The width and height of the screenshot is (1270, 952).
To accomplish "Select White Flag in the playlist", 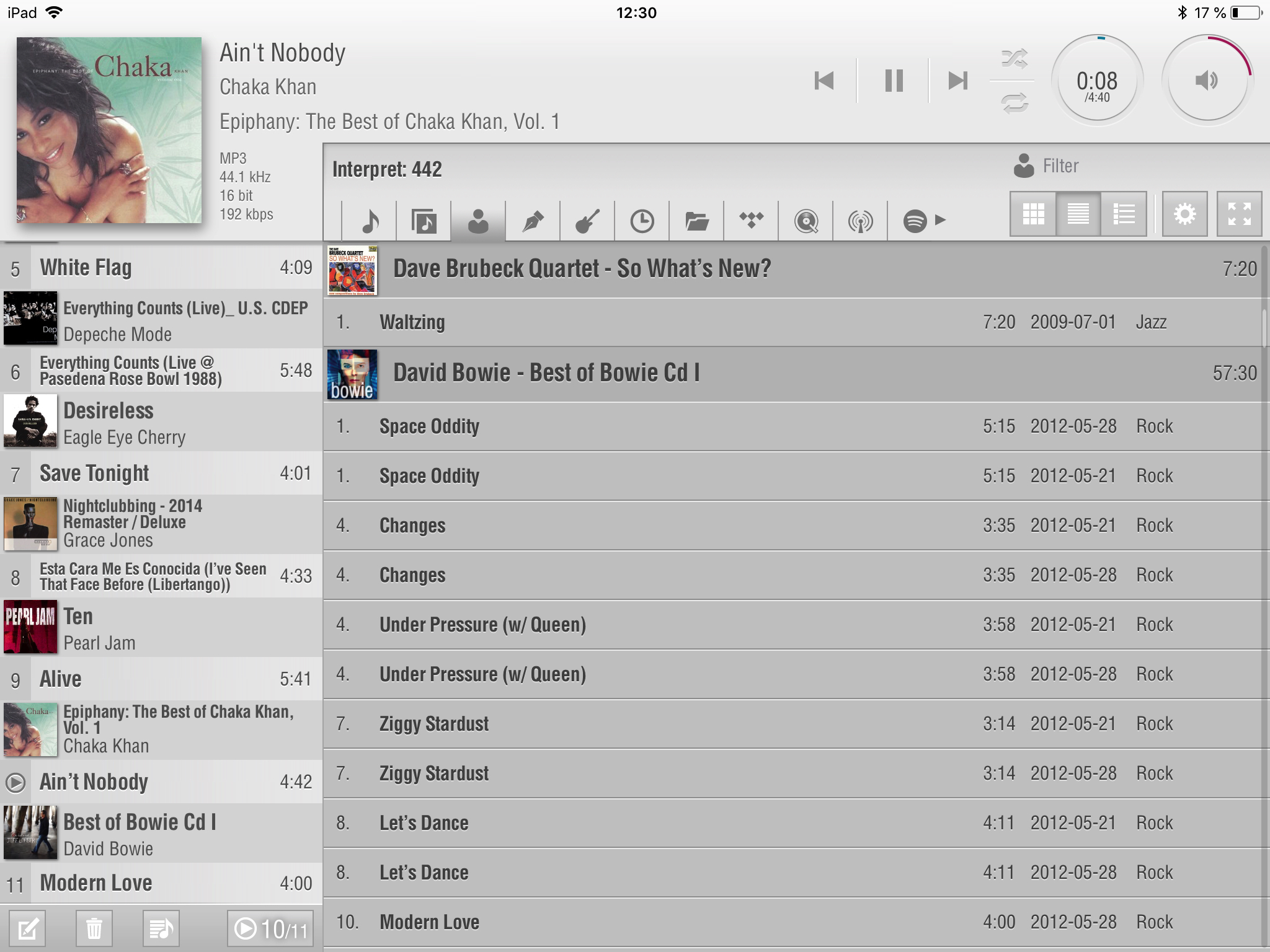I will pos(161,268).
